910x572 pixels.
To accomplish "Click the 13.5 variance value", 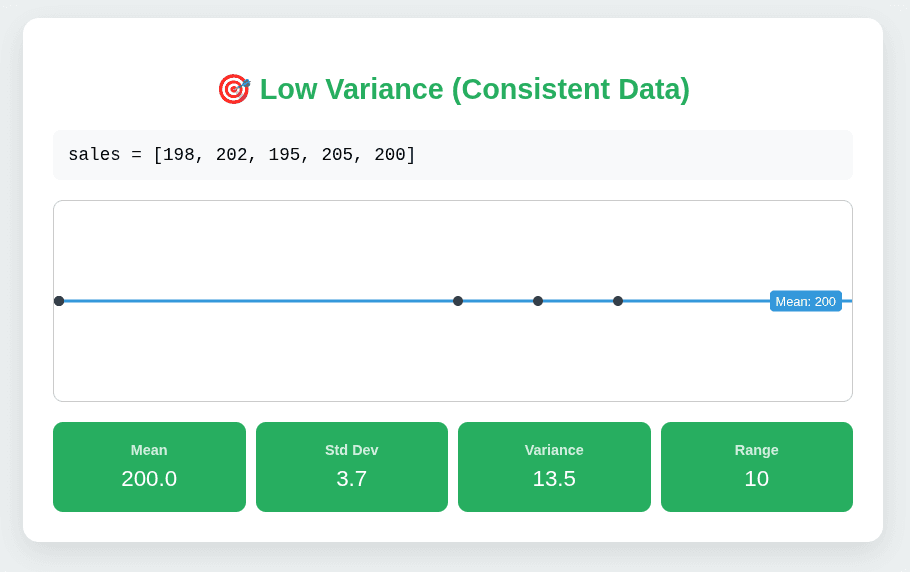I will point(554,479).
